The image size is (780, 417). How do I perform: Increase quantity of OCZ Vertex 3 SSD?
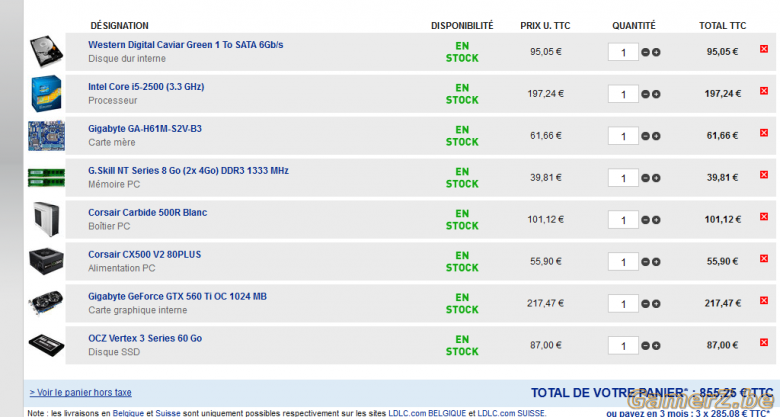[656, 346]
